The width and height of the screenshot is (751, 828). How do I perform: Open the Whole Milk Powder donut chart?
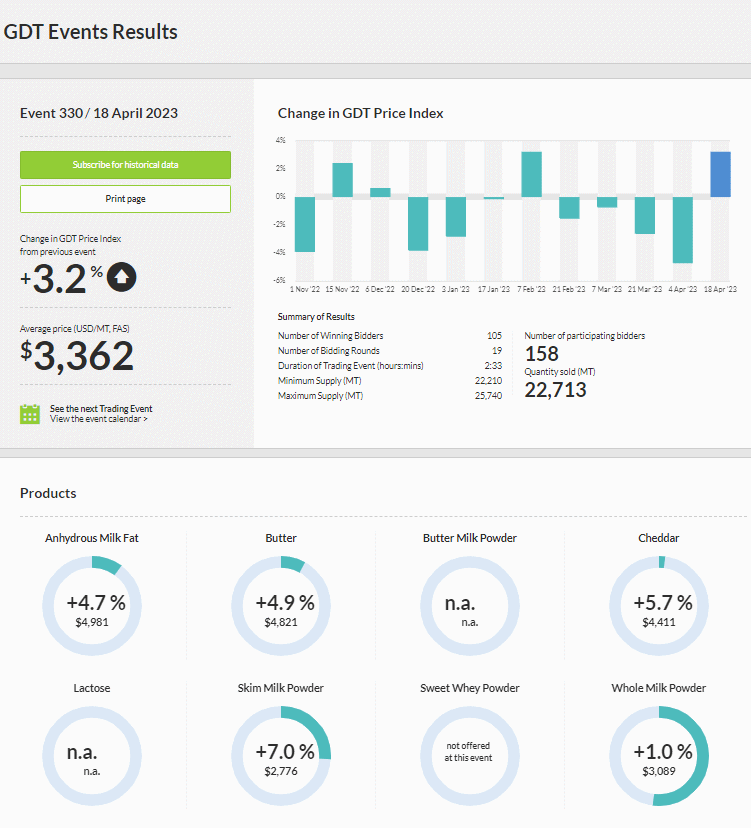(x=659, y=756)
